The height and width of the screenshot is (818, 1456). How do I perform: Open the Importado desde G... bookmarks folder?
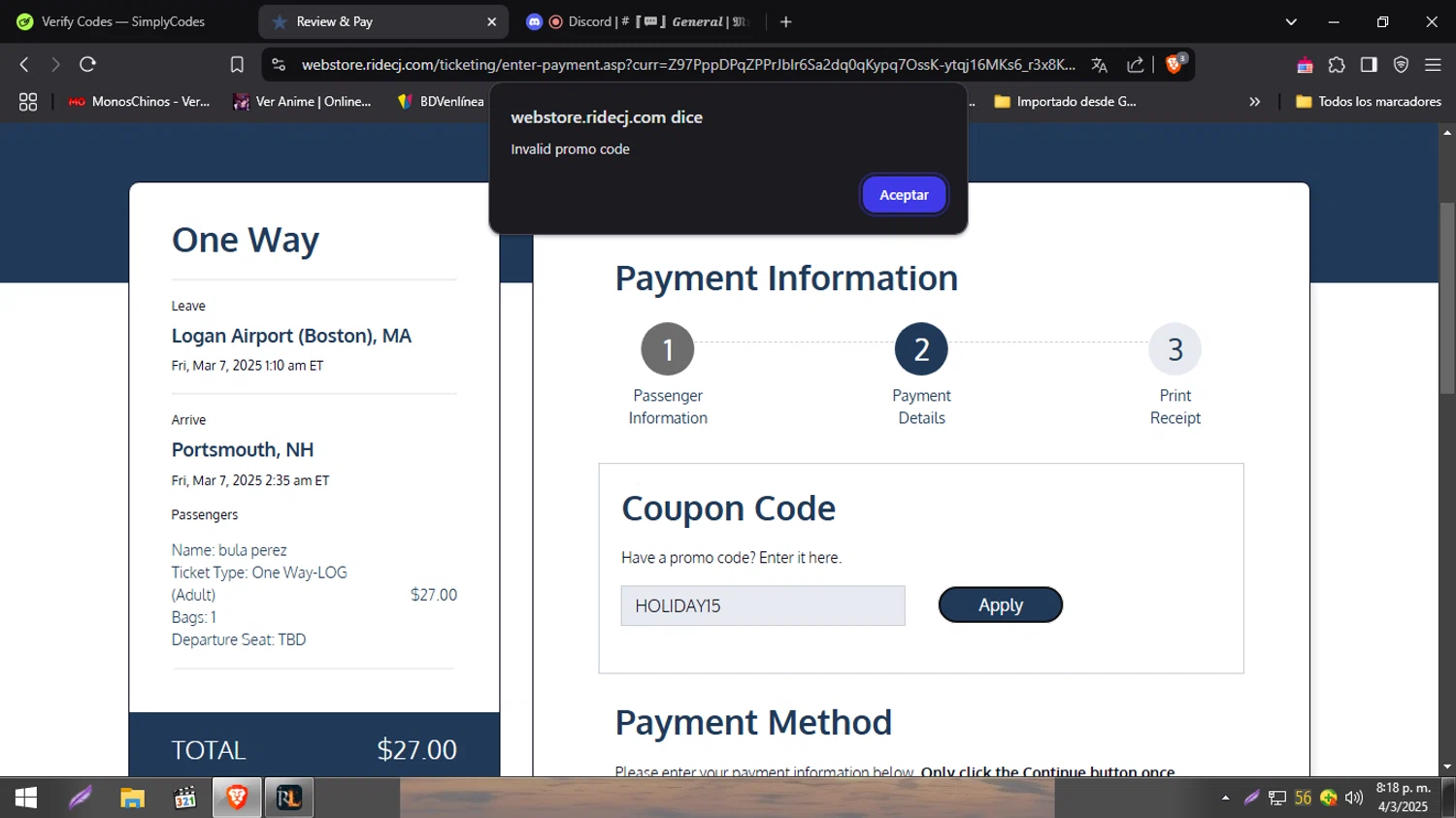pyautogui.click(x=1065, y=101)
